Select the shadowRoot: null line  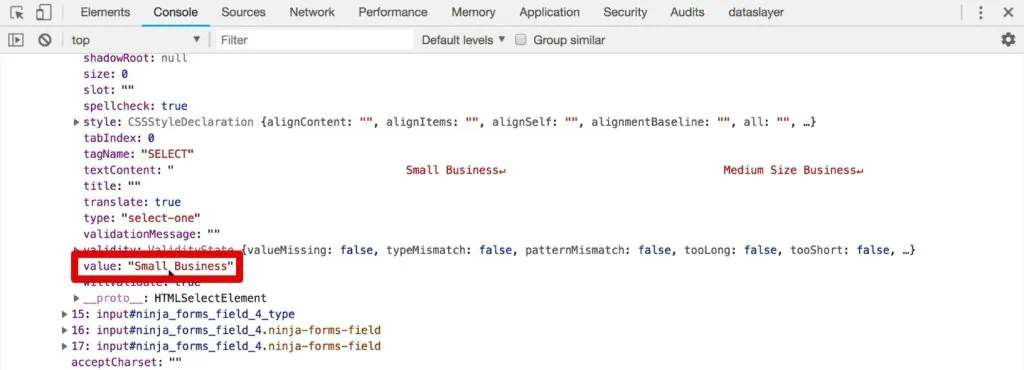(x=135, y=58)
